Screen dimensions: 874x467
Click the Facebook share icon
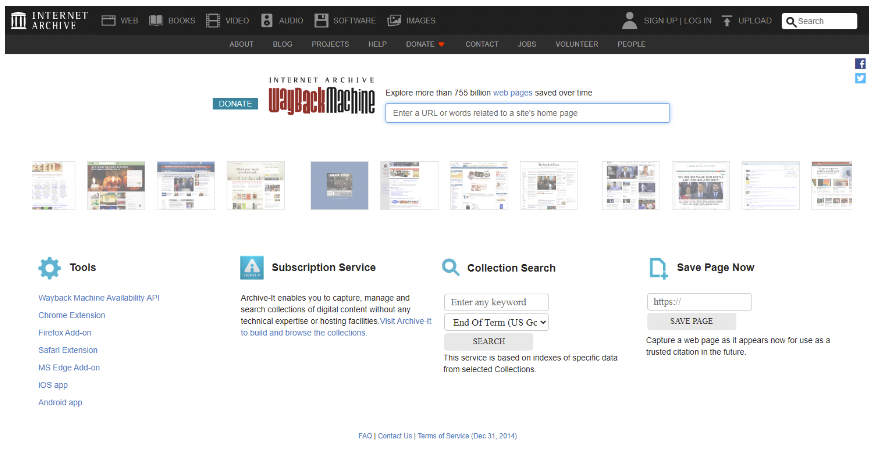click(x=860, y=64)
